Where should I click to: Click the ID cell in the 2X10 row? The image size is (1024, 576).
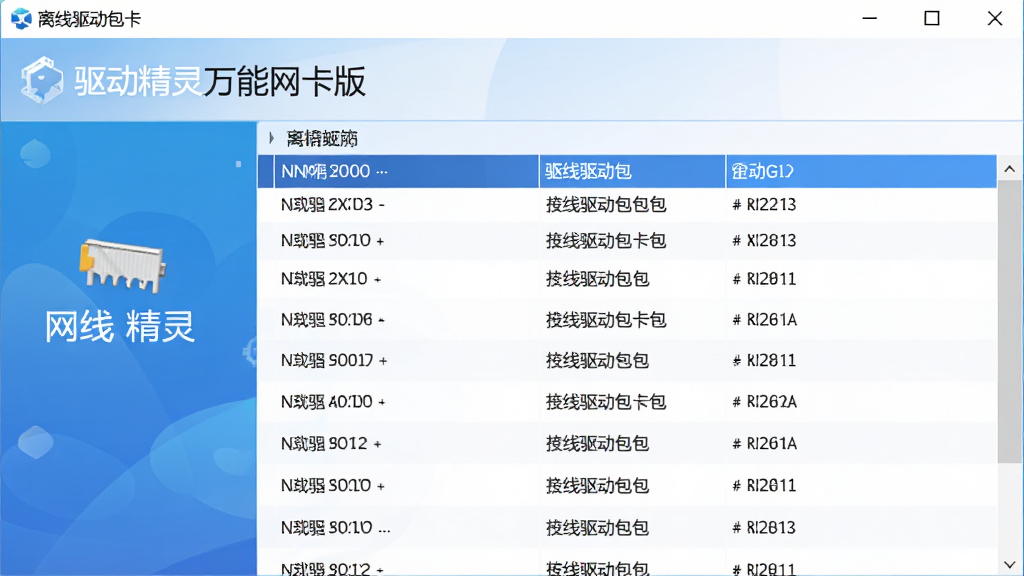click(x=764, y=279)
